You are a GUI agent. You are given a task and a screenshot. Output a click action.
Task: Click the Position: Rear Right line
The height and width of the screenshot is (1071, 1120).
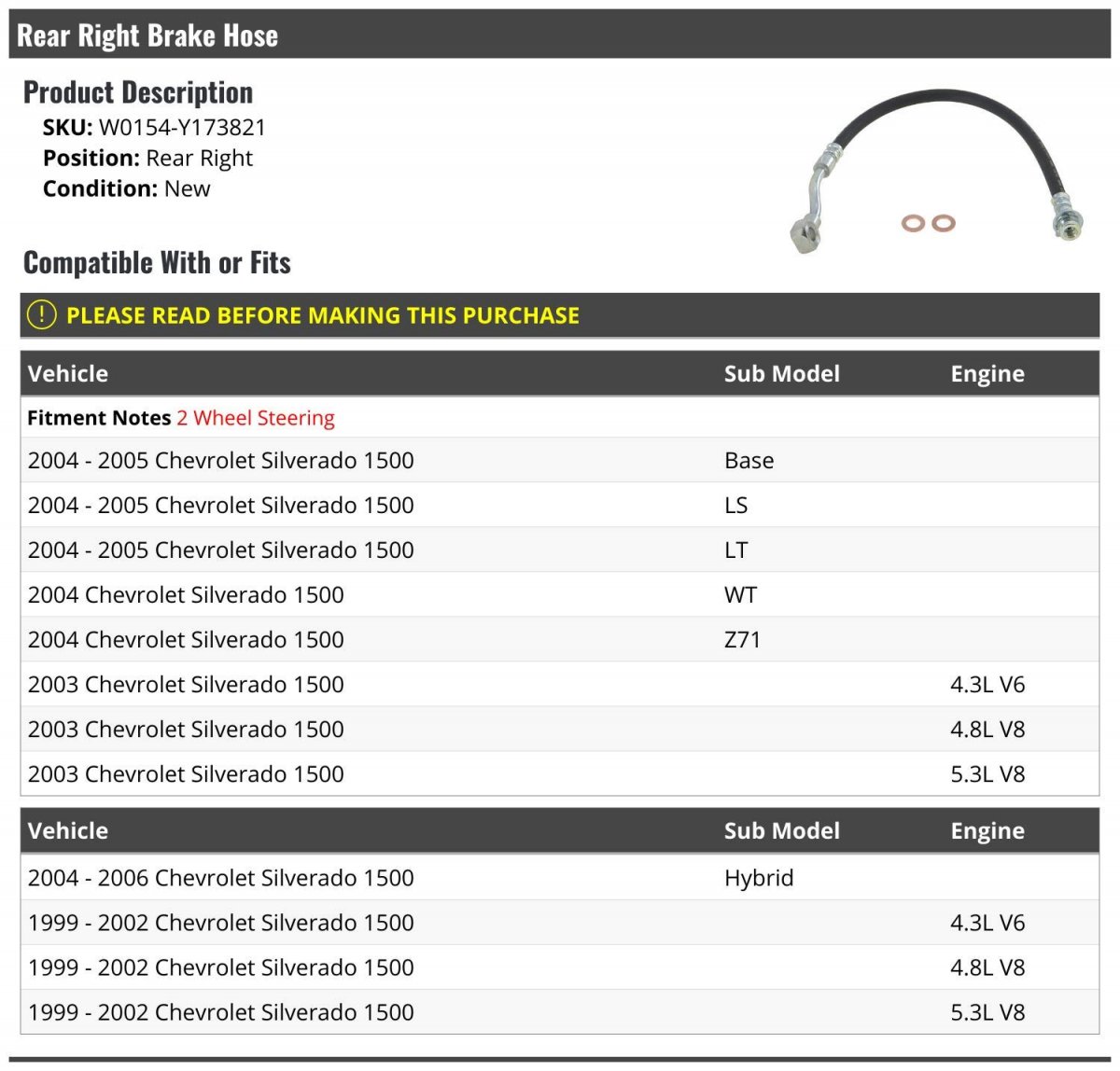[147, 159]
